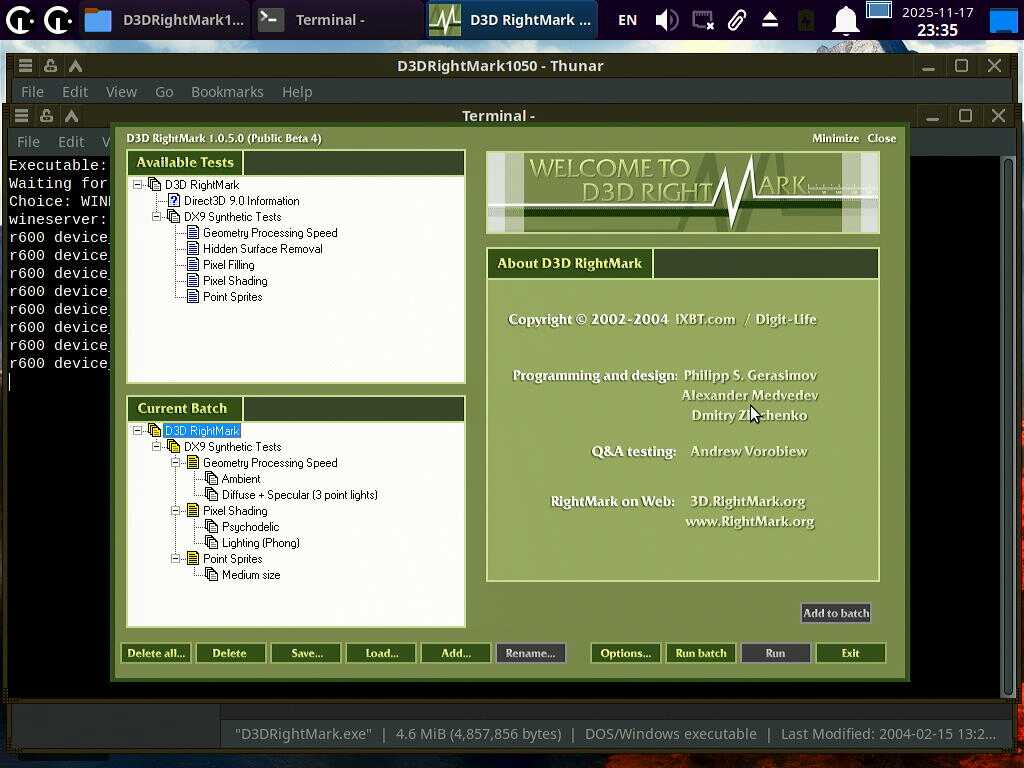Select Pixel Filling test
This screenshot has height=768, width=1024.
229,264
